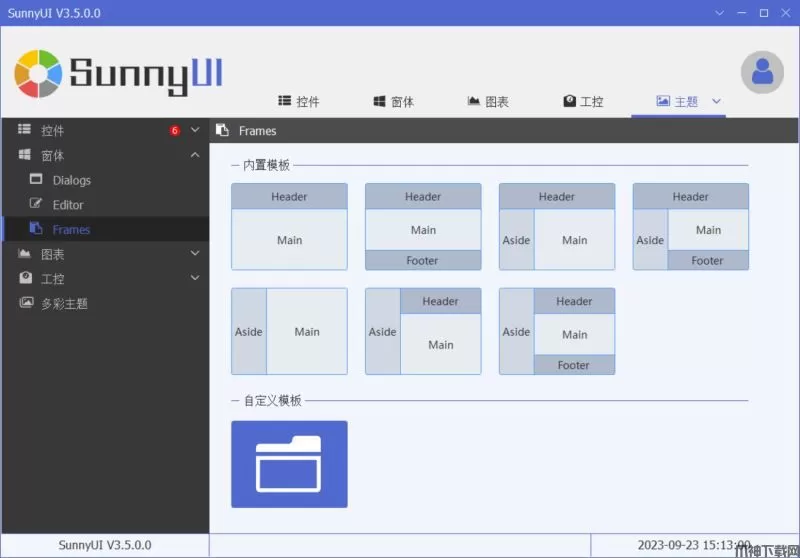Select Frames in the sidebar tree

click(x=71, y=229)
